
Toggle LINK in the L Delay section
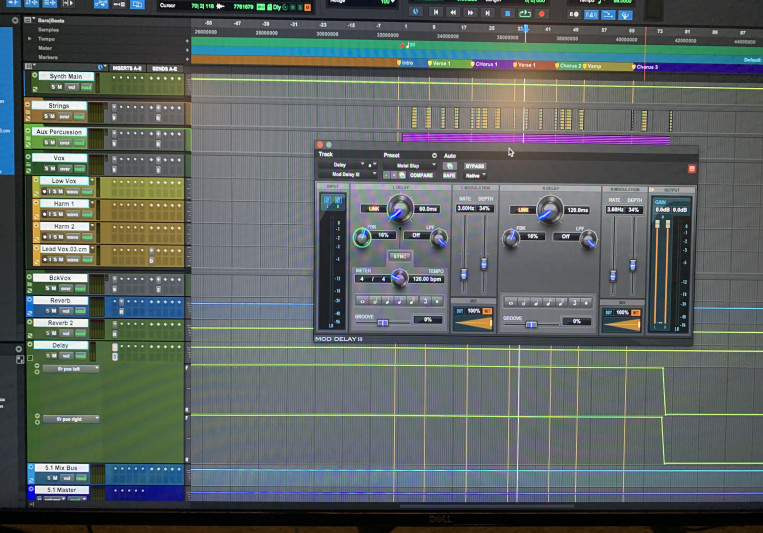[x=373, y=209]
